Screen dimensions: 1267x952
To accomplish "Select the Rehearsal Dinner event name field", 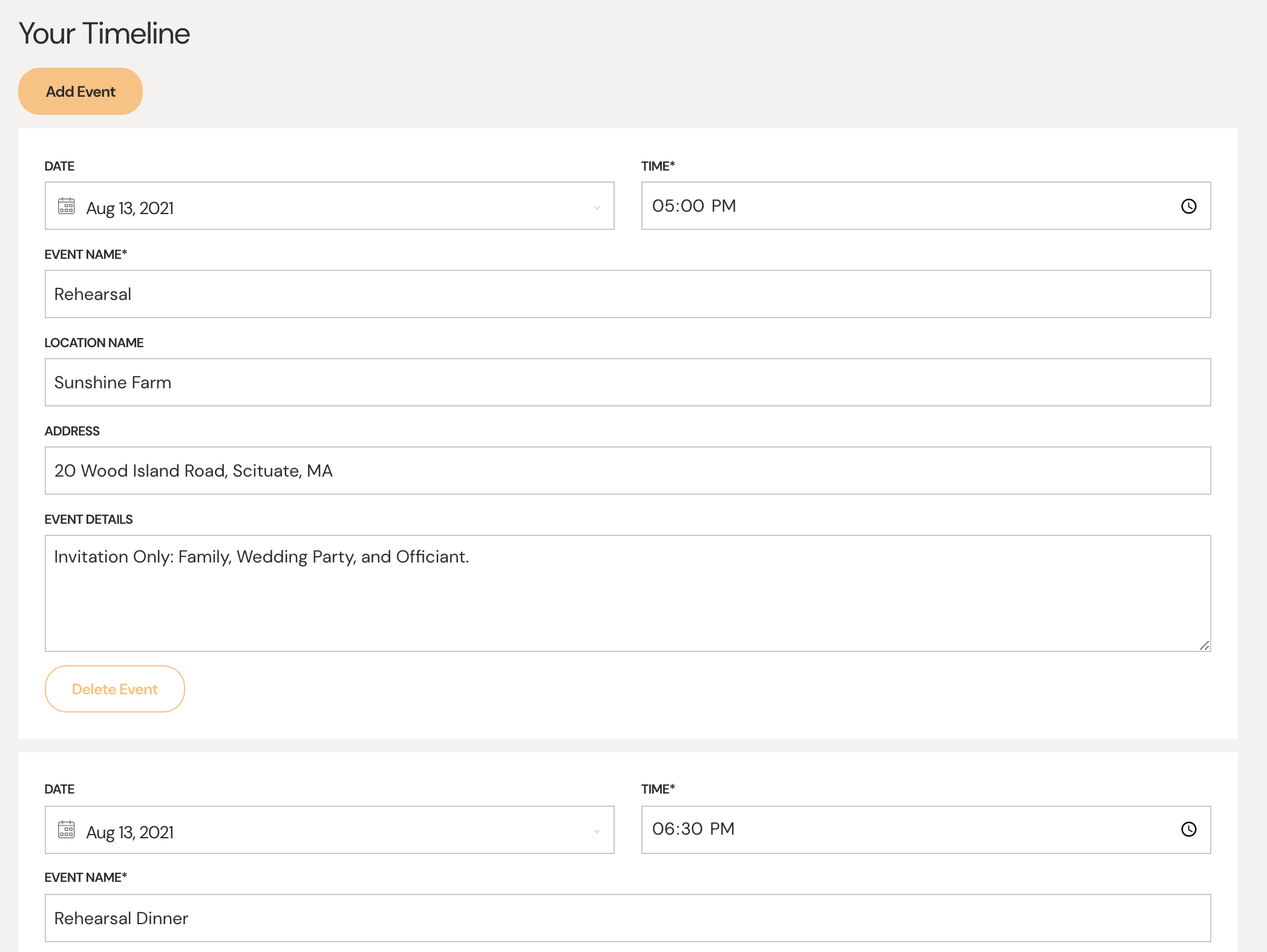I will tap(627, 918).
